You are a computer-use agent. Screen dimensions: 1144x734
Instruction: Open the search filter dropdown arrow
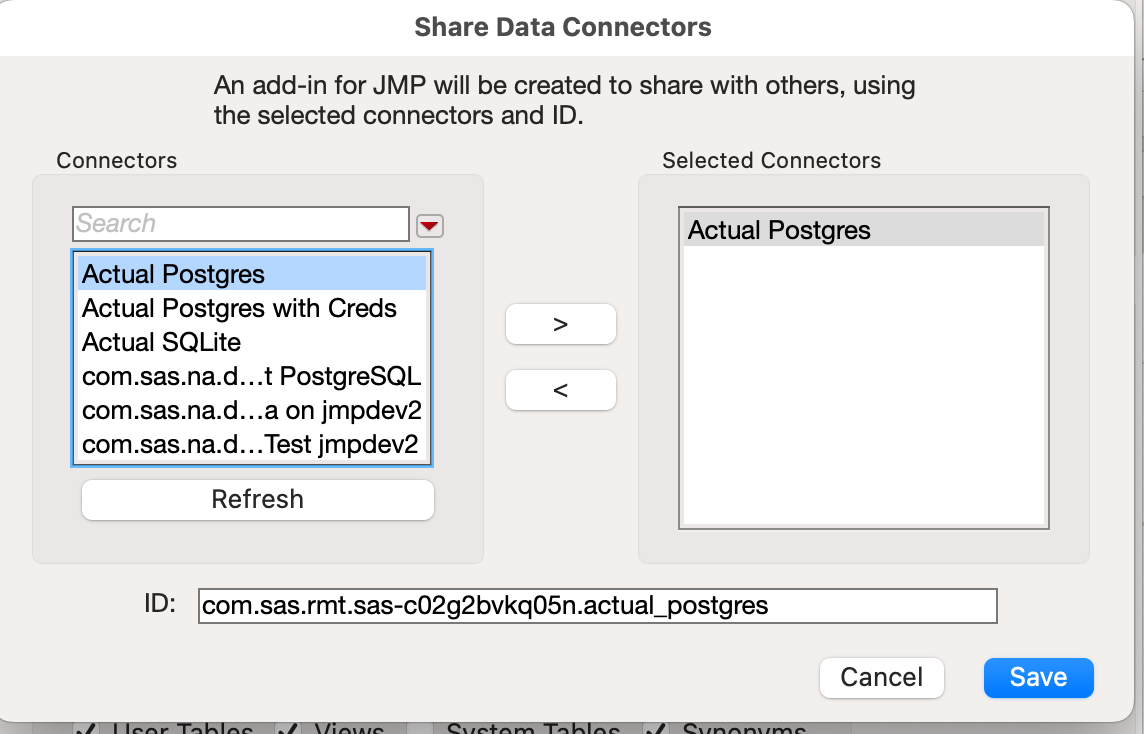[x=429, y=225]
